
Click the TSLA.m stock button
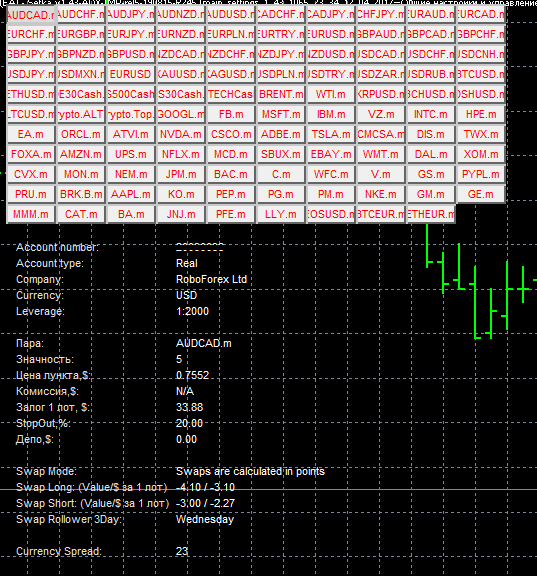[x=331, y=134]
